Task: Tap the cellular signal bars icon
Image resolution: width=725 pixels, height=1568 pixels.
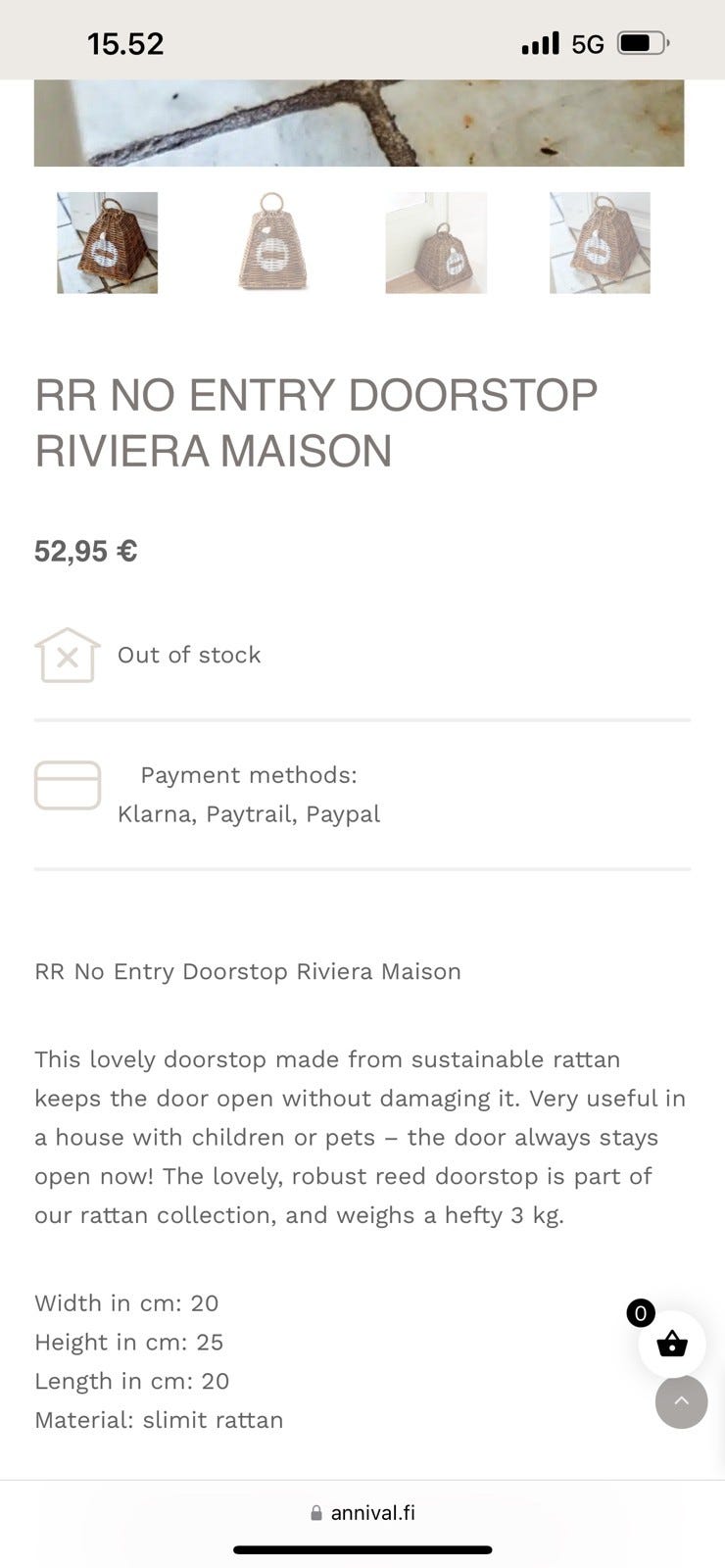Action: pos(540,43)
